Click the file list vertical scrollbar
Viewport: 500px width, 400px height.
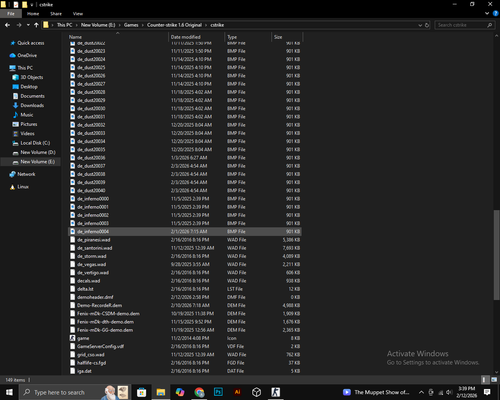496,255
